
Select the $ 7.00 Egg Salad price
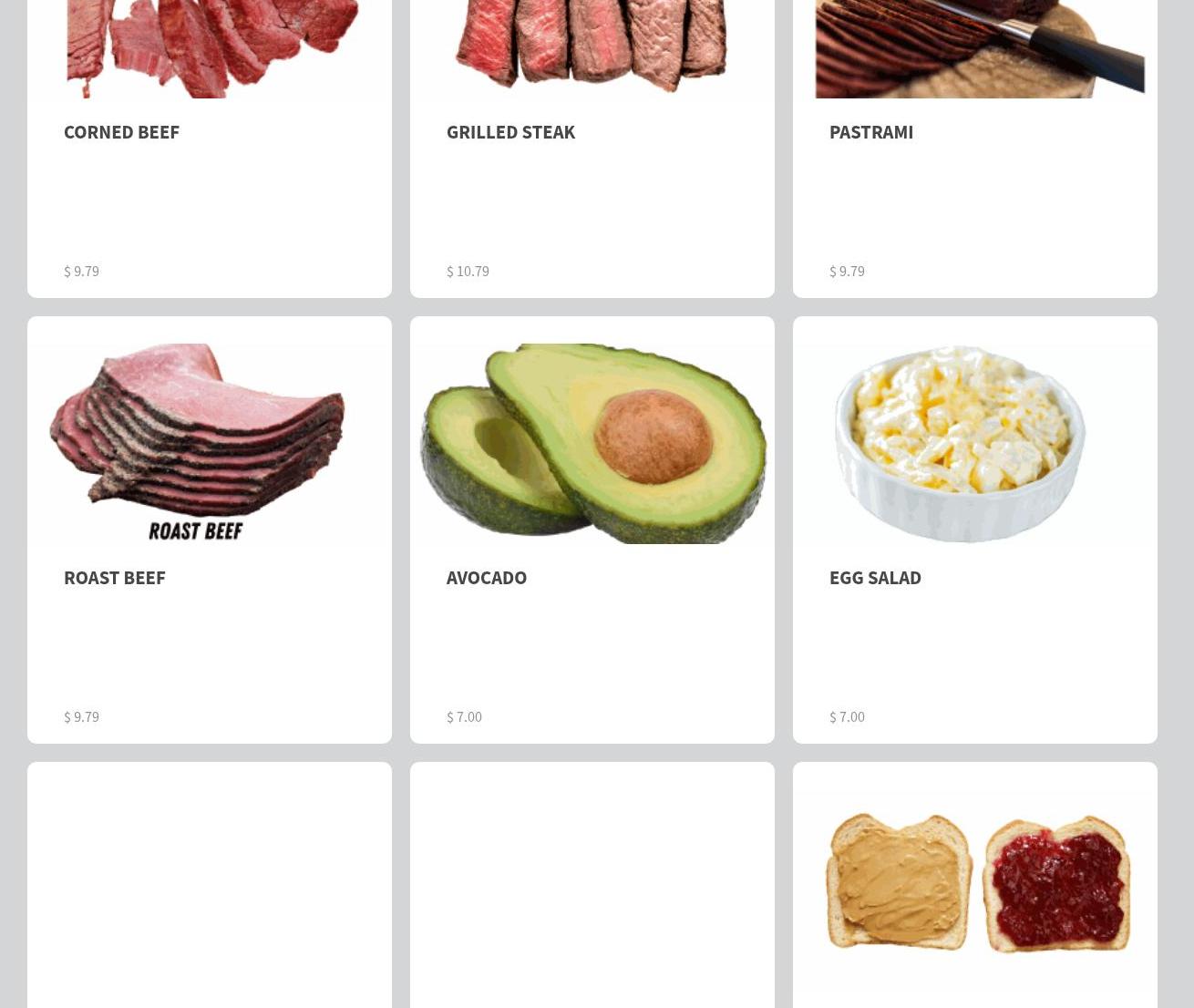(847, 716)
